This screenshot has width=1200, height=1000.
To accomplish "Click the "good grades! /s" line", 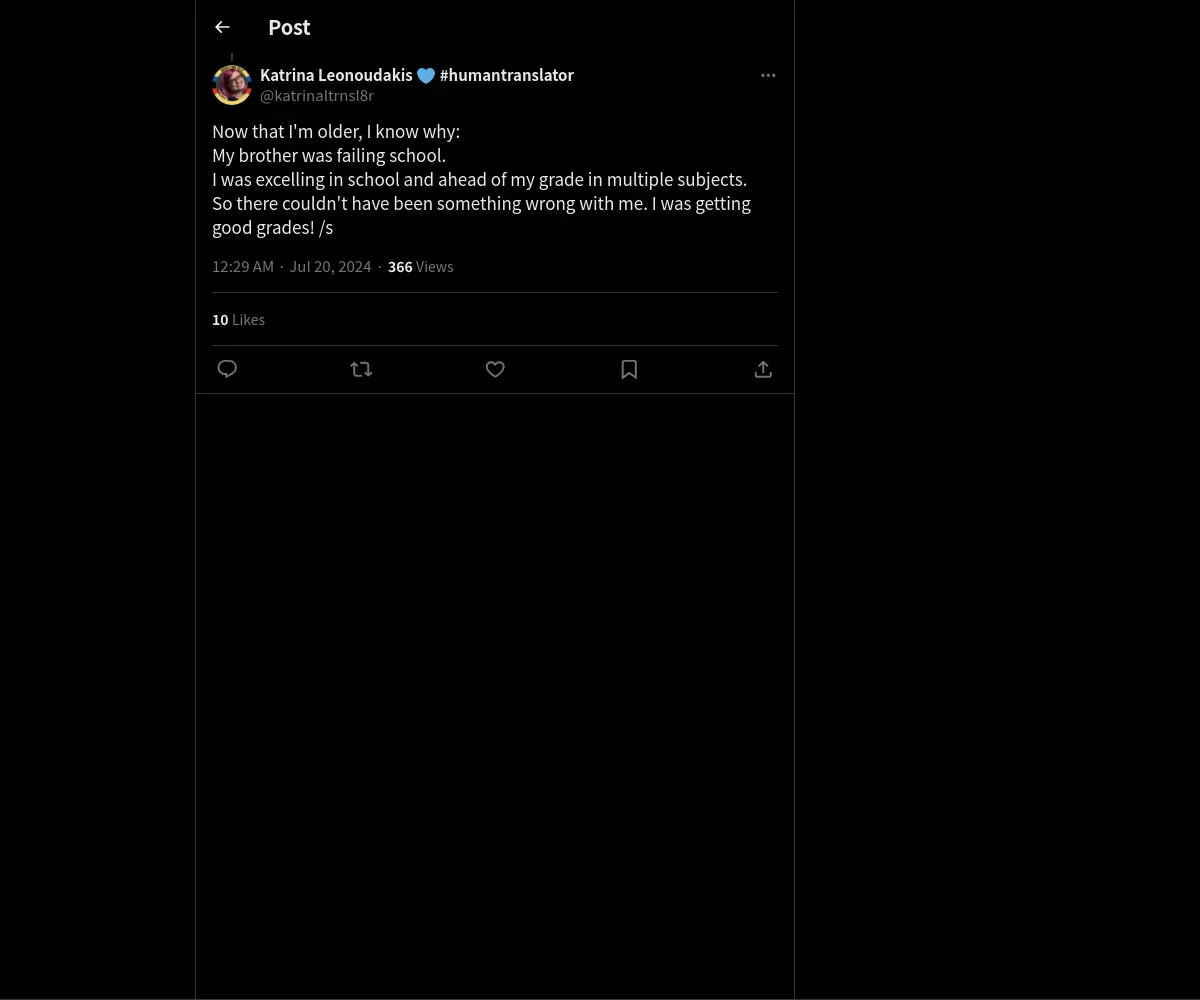I will 272,228.
